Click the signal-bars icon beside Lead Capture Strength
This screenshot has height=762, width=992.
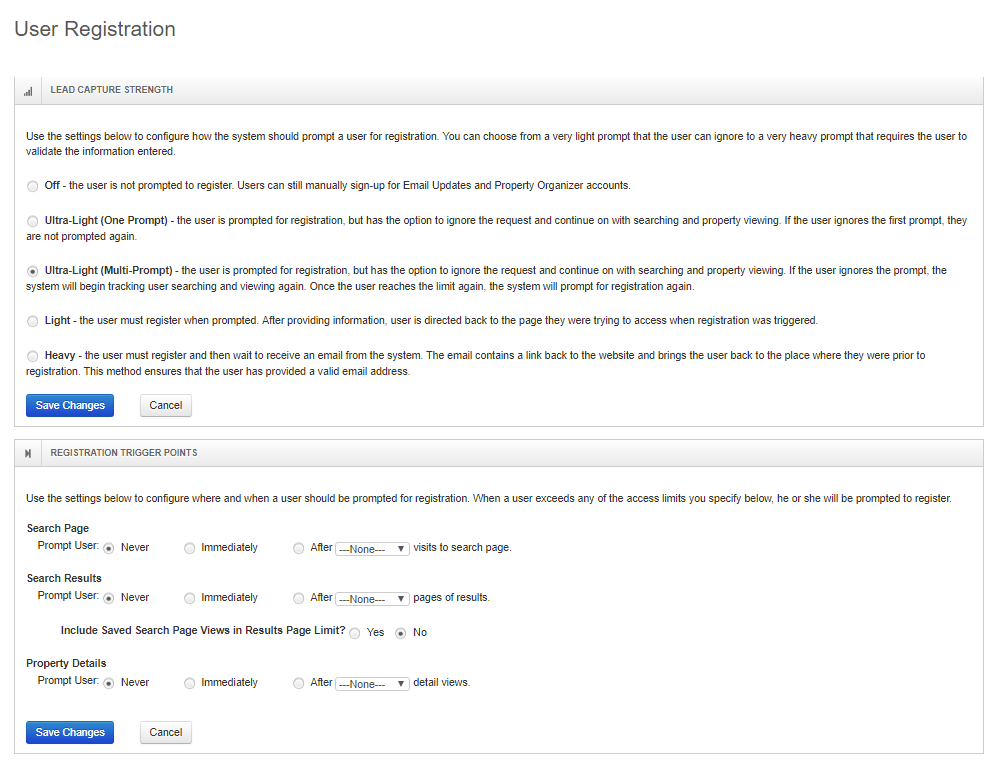28,92
